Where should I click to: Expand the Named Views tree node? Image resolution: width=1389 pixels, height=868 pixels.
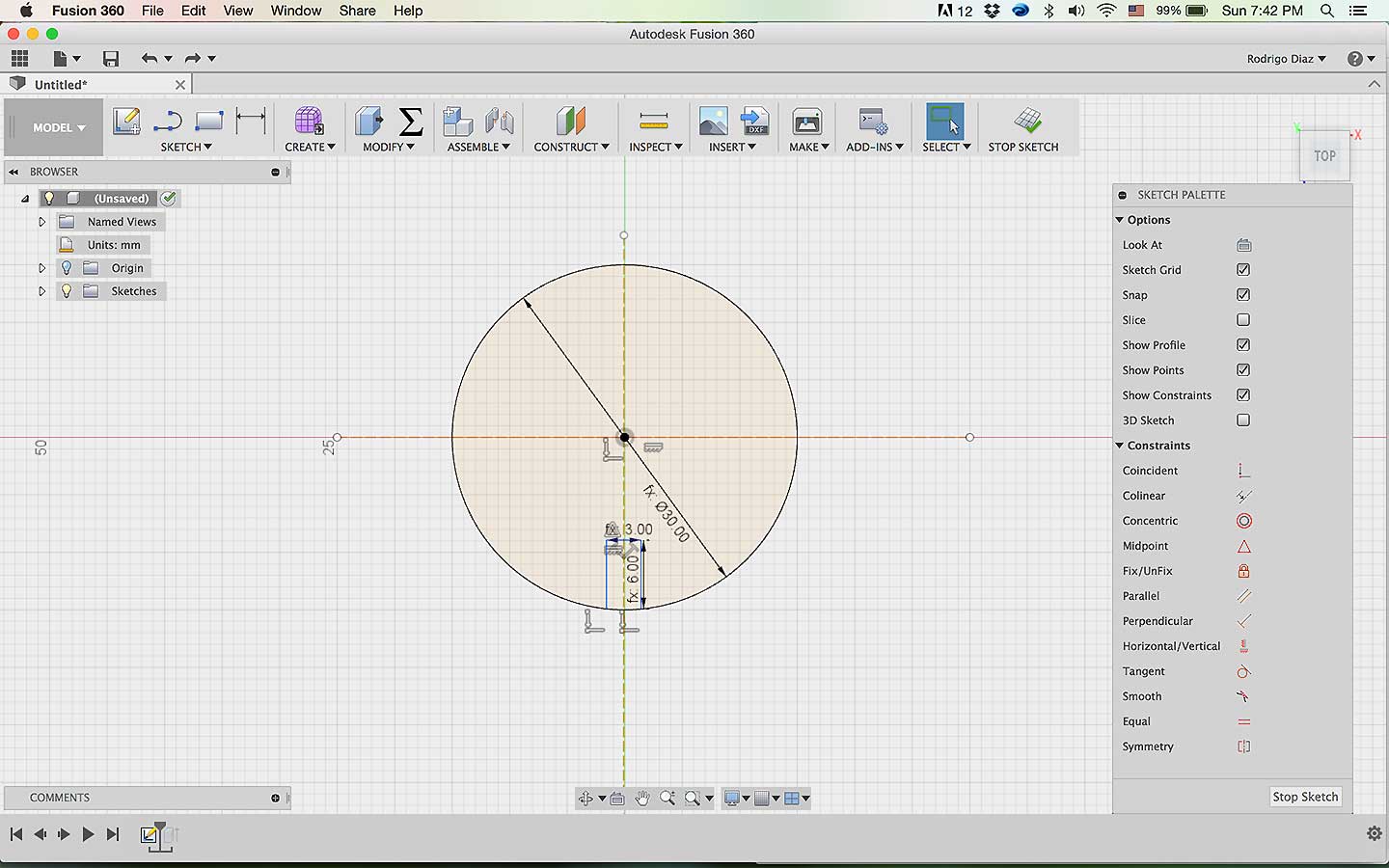pyautogui.click(x=41, y=222)
